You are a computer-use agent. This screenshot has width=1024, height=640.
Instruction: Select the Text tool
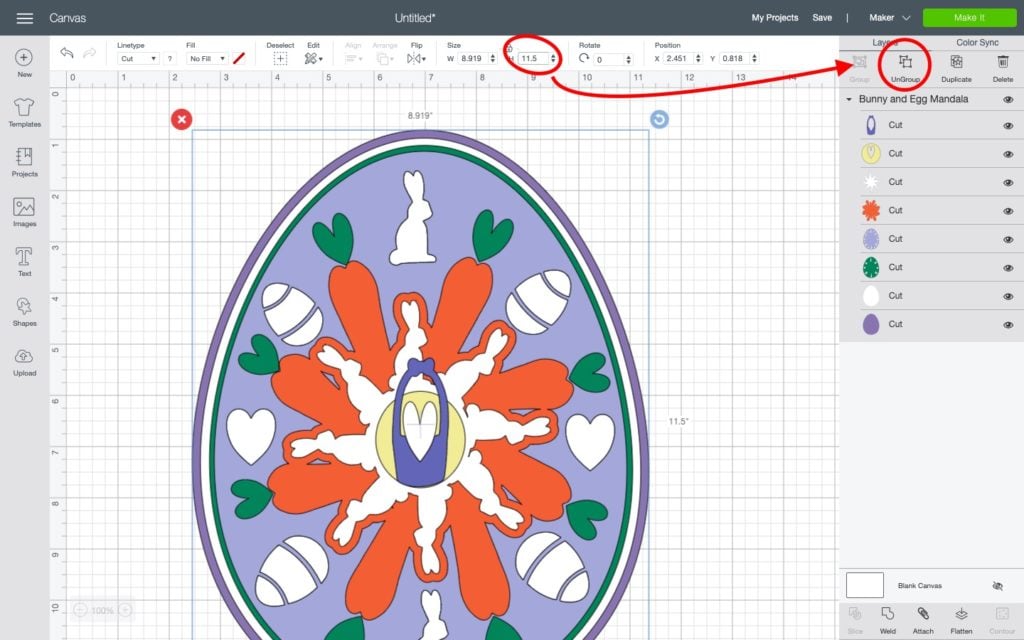pos(24,262)
